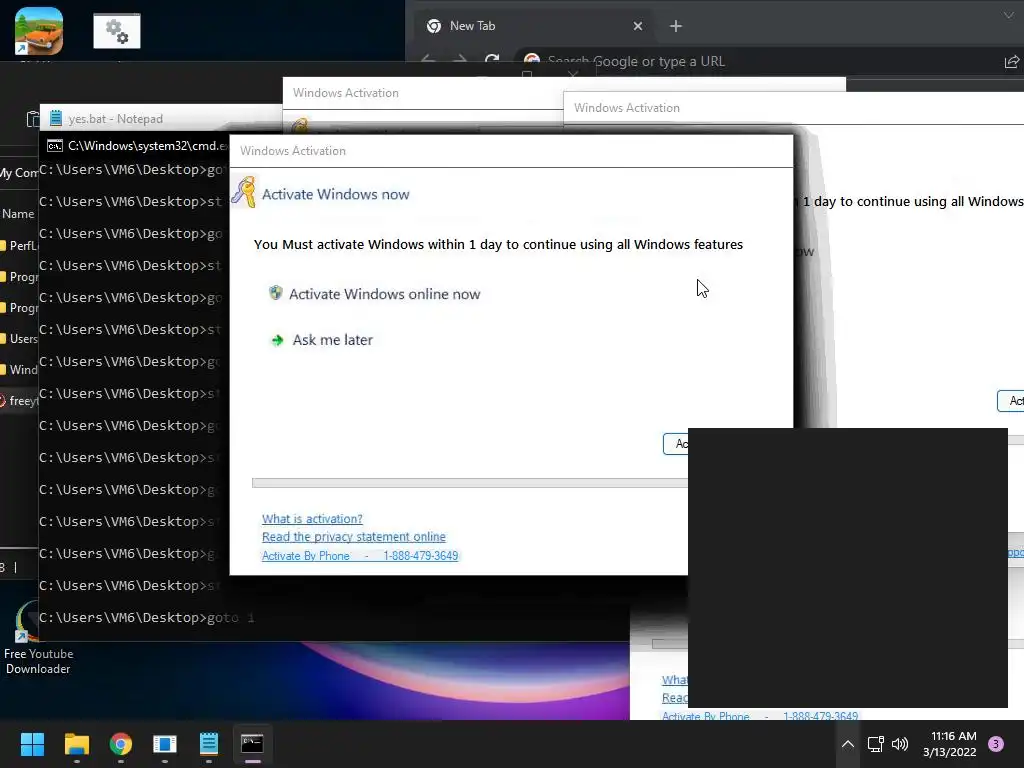Click the Notepad icon in yes.bat title bar

[56, 118]
